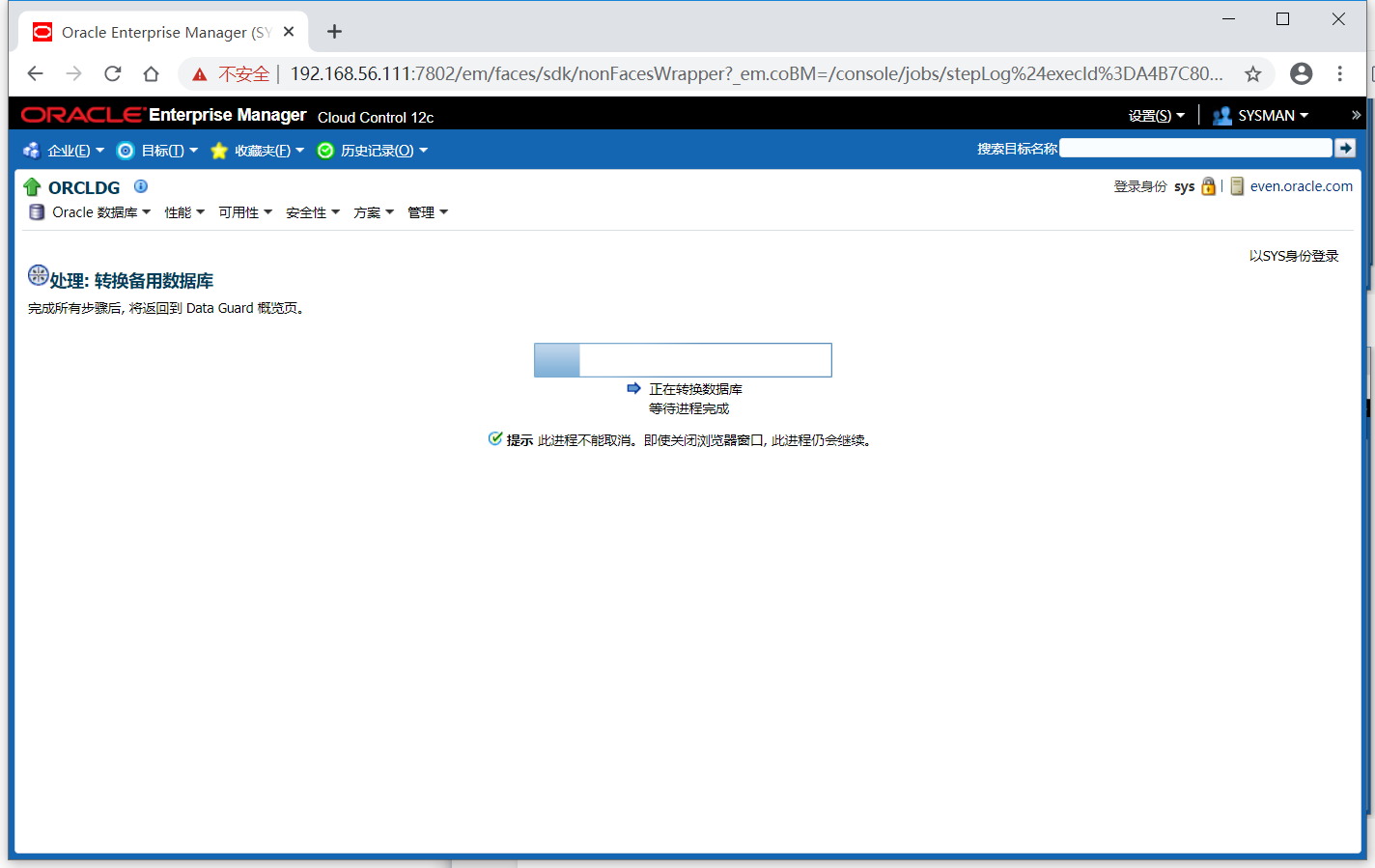Click the ORCLDG green up status arrow
The image size is (1375, 868).
tap(32, 186)
